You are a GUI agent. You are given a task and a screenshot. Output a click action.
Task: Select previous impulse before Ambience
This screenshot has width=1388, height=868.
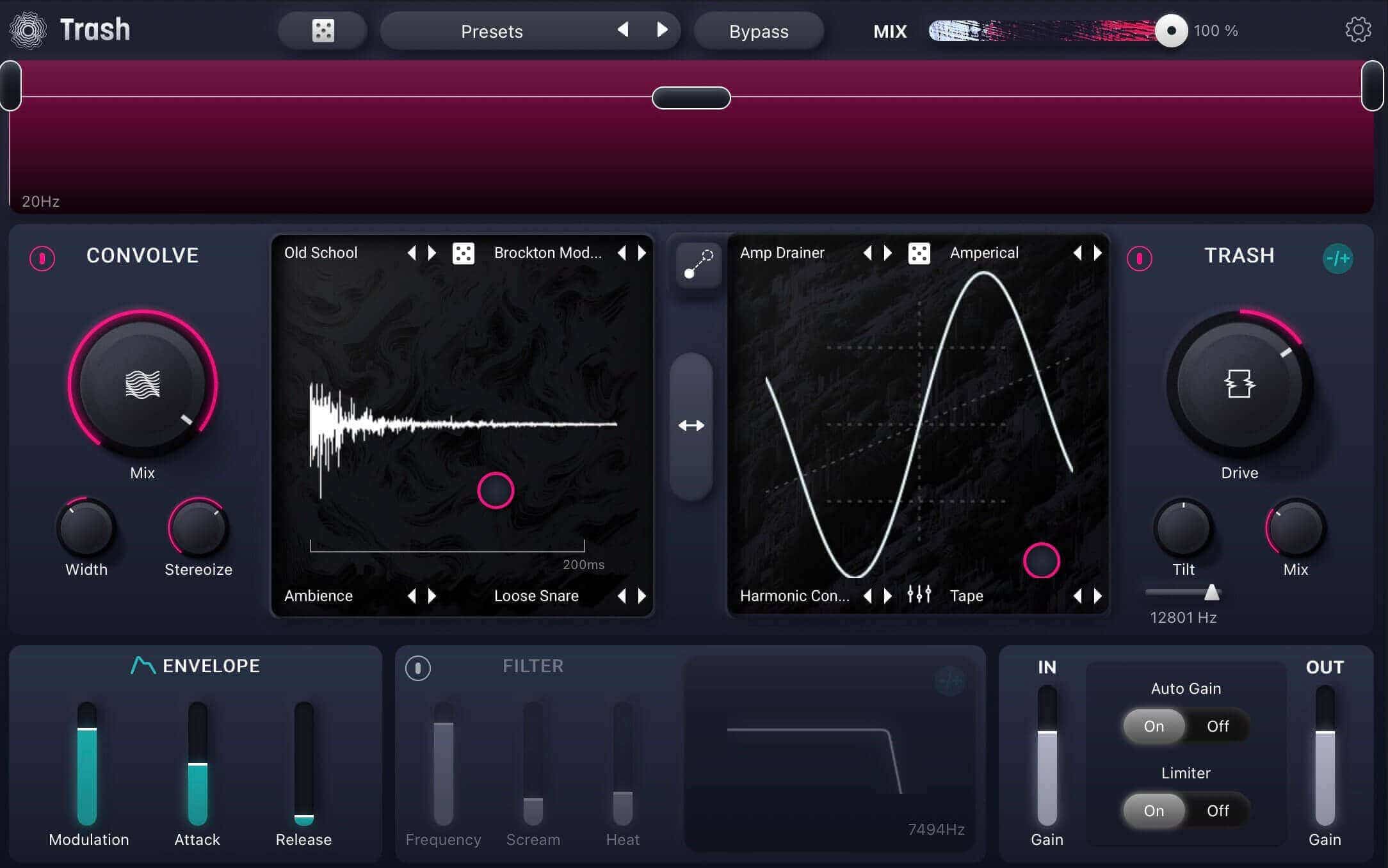tap(412, 596)
